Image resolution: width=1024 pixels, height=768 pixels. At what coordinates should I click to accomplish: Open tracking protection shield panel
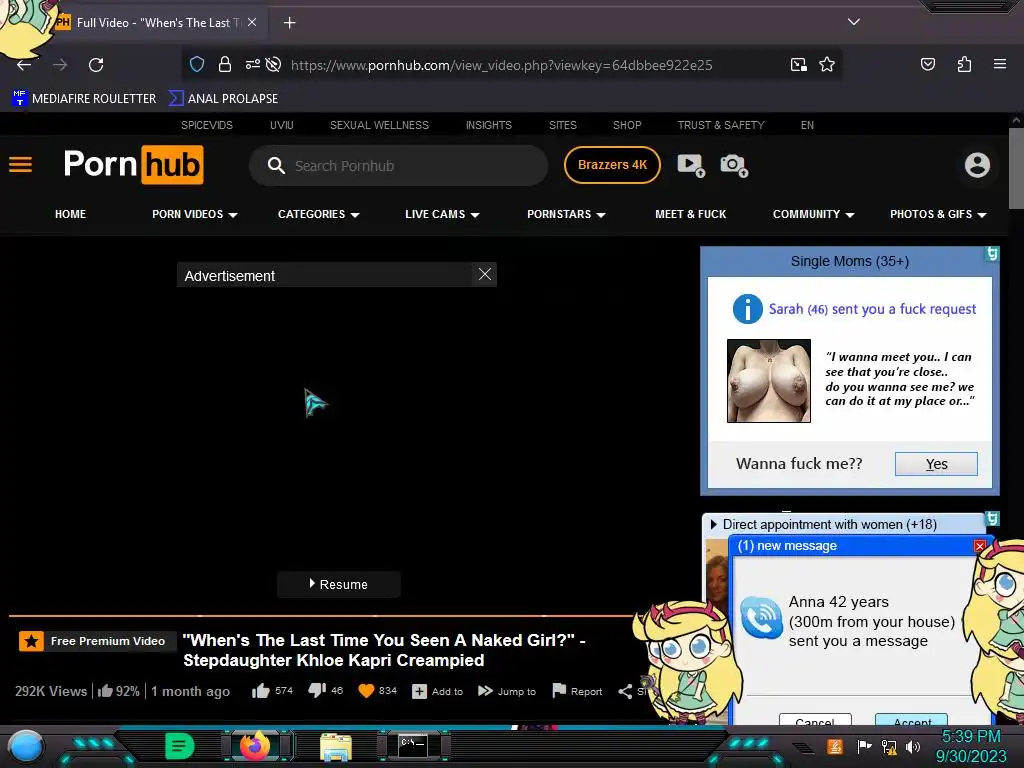[197, 65]
